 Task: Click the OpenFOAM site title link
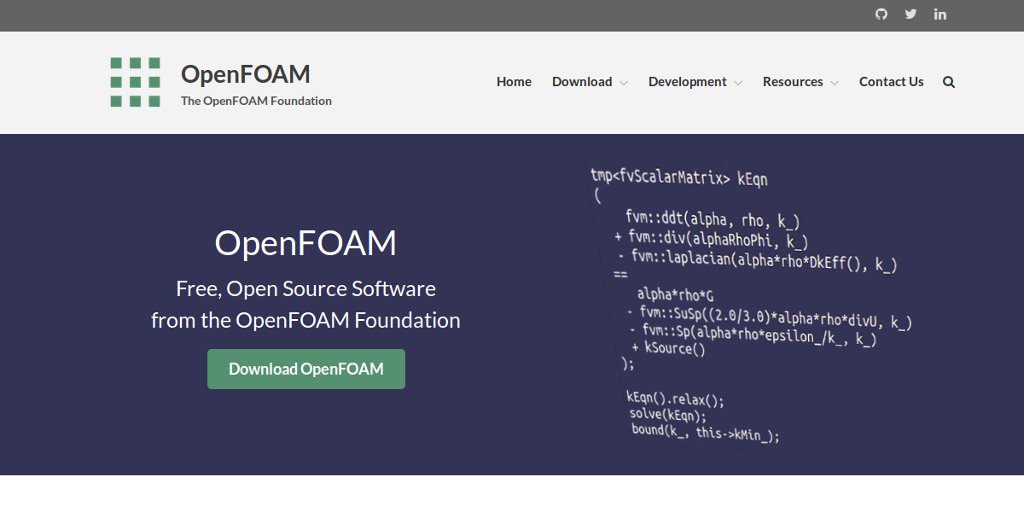pos(246,74)
